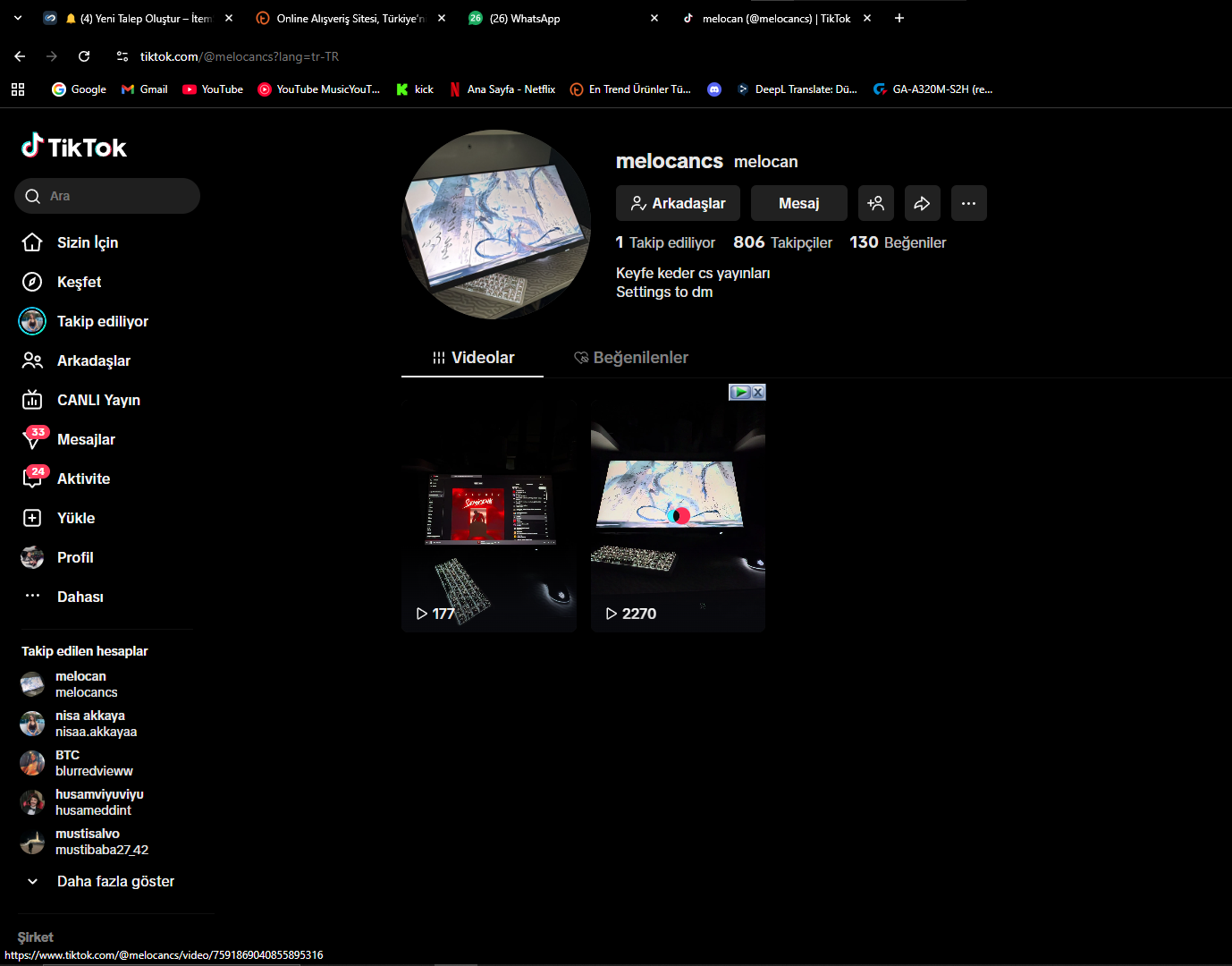Open En Trend Ürünler bookmark
Image resolution: width=1232 pixels, height=966 pixels.
pos(630,89)
